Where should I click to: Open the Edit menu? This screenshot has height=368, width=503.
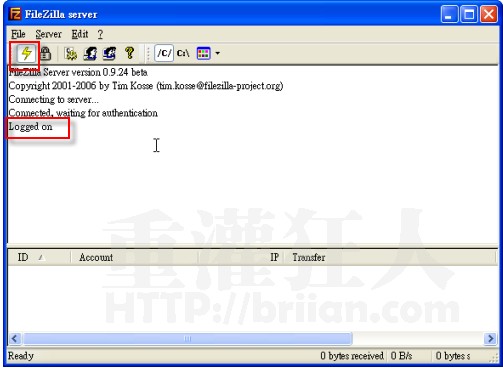coord(80,34)
